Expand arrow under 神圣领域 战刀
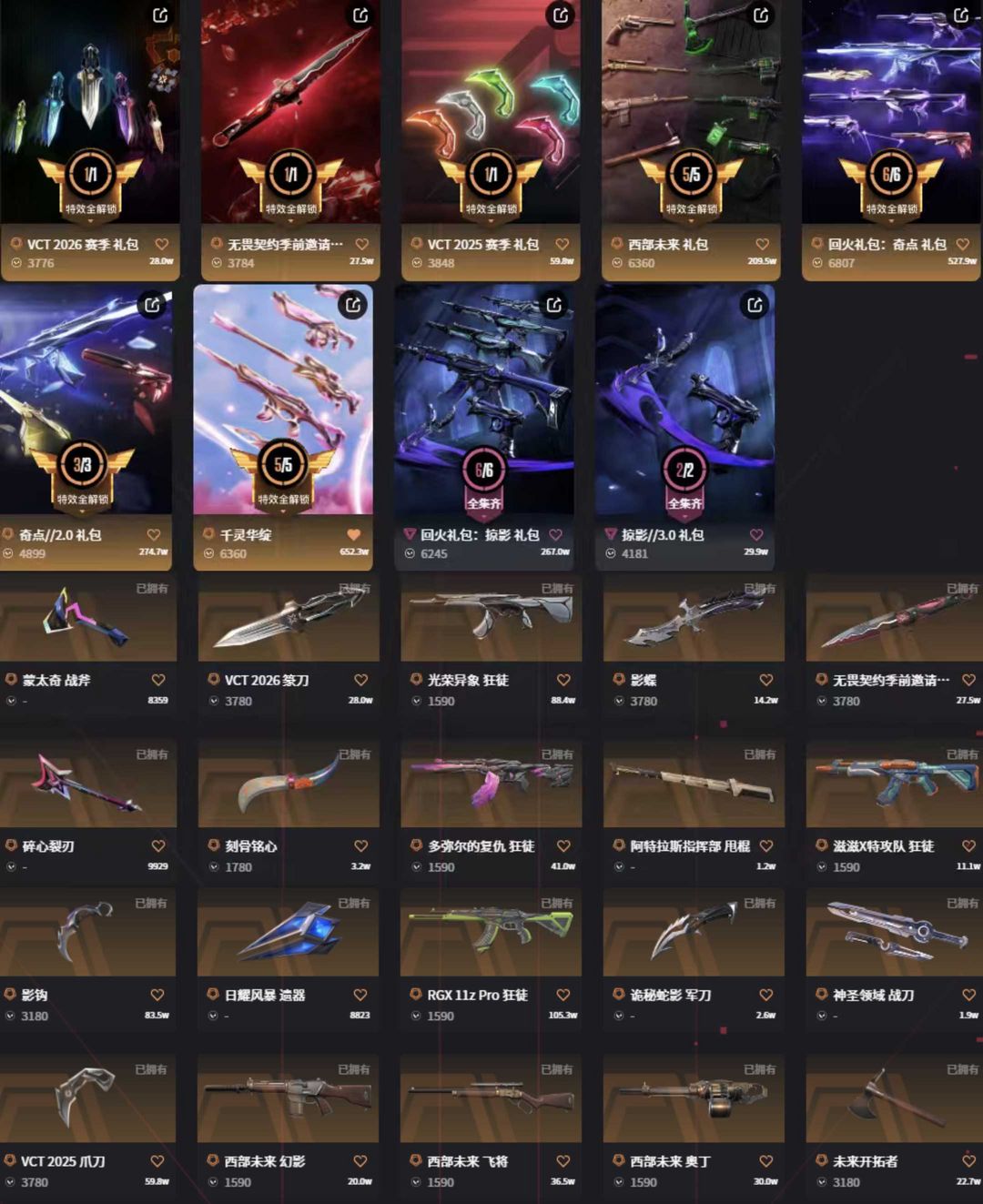Screen dimensions: 983x1204 pos(822,1016)
